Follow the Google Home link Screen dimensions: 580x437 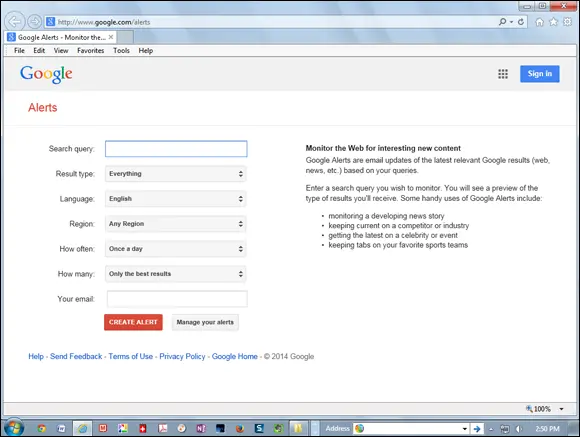[x=235, y=356]
